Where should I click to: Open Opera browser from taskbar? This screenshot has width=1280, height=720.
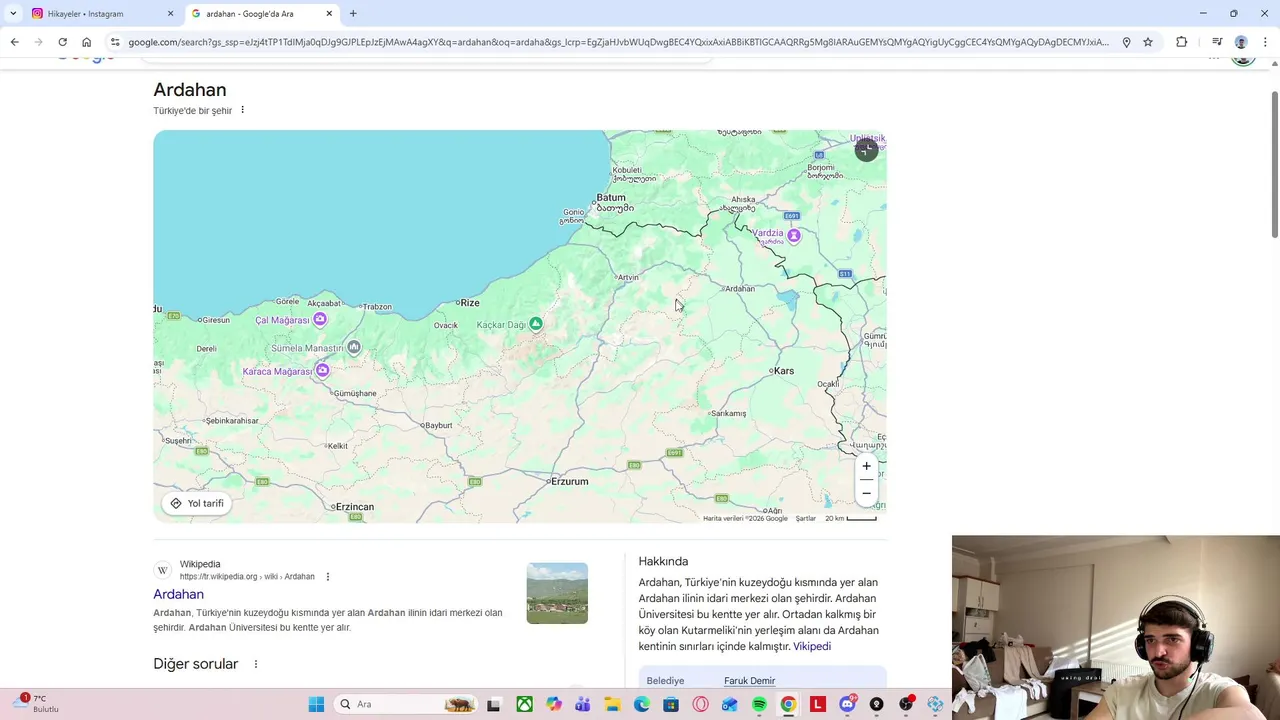[x=700, y=704]
